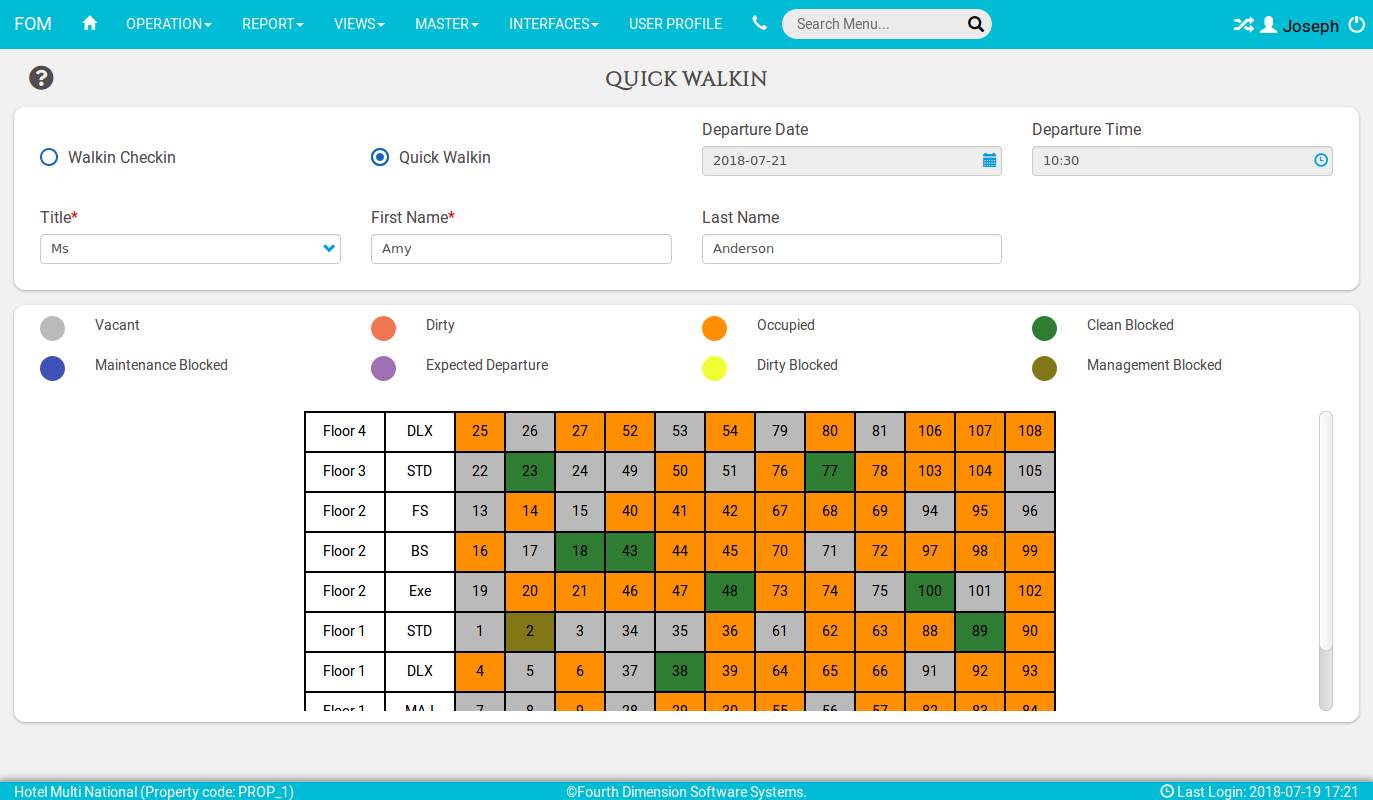Viewport: 1373px width, 800px height.
Task: Click the search magnifier icon
Action: pyautogui.click(x=976, y=24)
